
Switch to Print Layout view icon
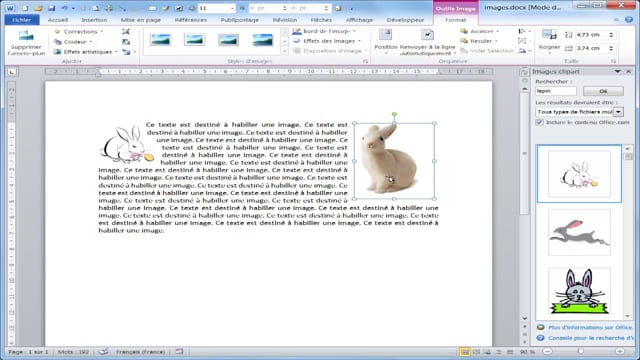pyautogui.click(x=464, y=351)
